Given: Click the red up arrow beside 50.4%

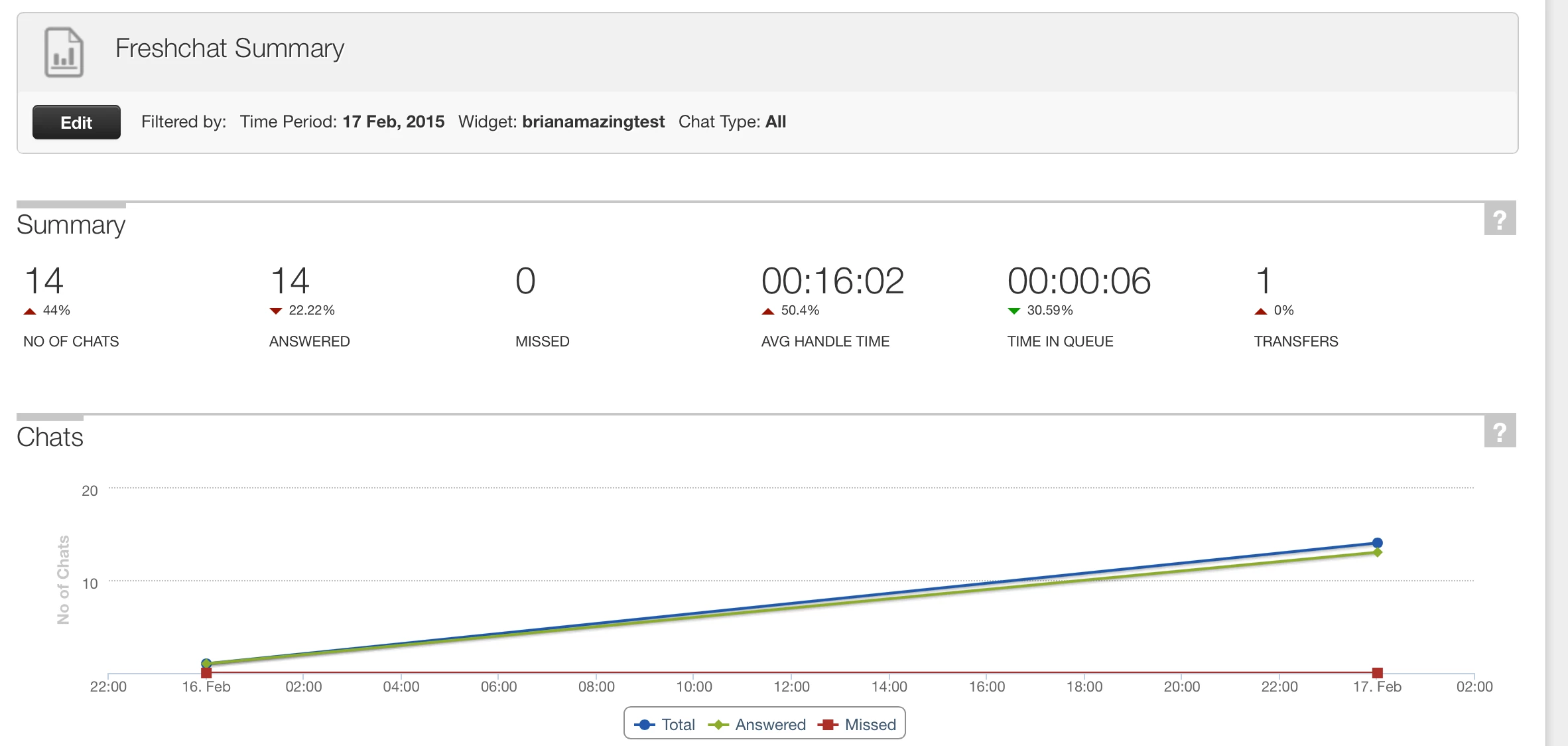Looking at the screenshot, I should click(768, 311).
